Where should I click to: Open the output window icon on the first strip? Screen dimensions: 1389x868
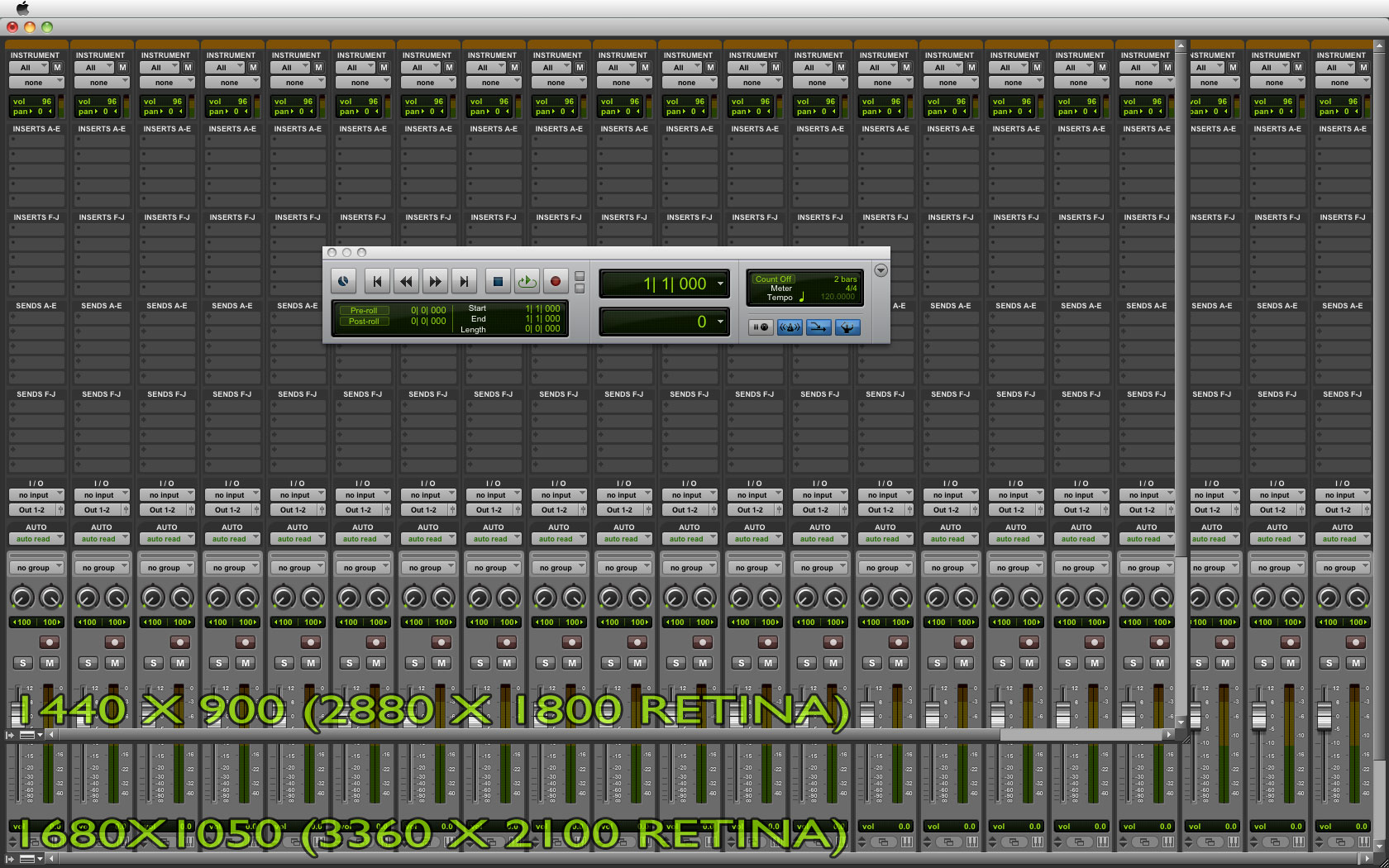[x=60, y=510]
